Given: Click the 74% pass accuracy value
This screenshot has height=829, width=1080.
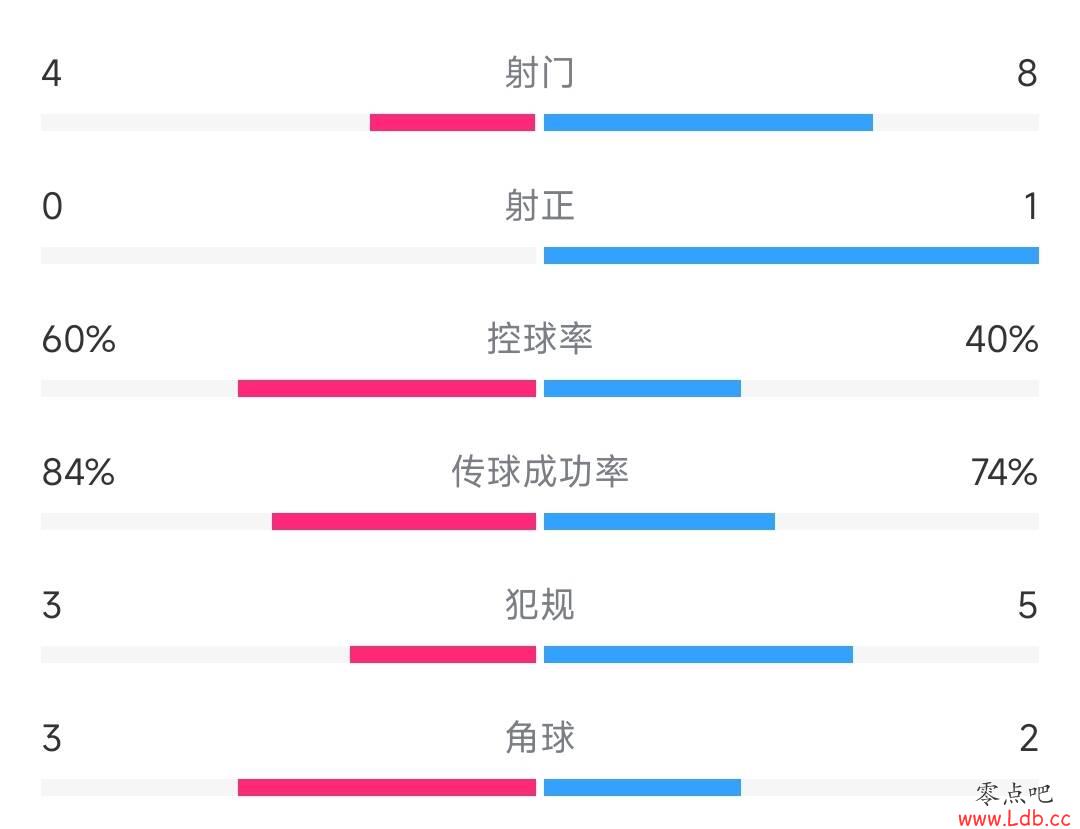Looking at the screenshot, I should (1004, 472).
